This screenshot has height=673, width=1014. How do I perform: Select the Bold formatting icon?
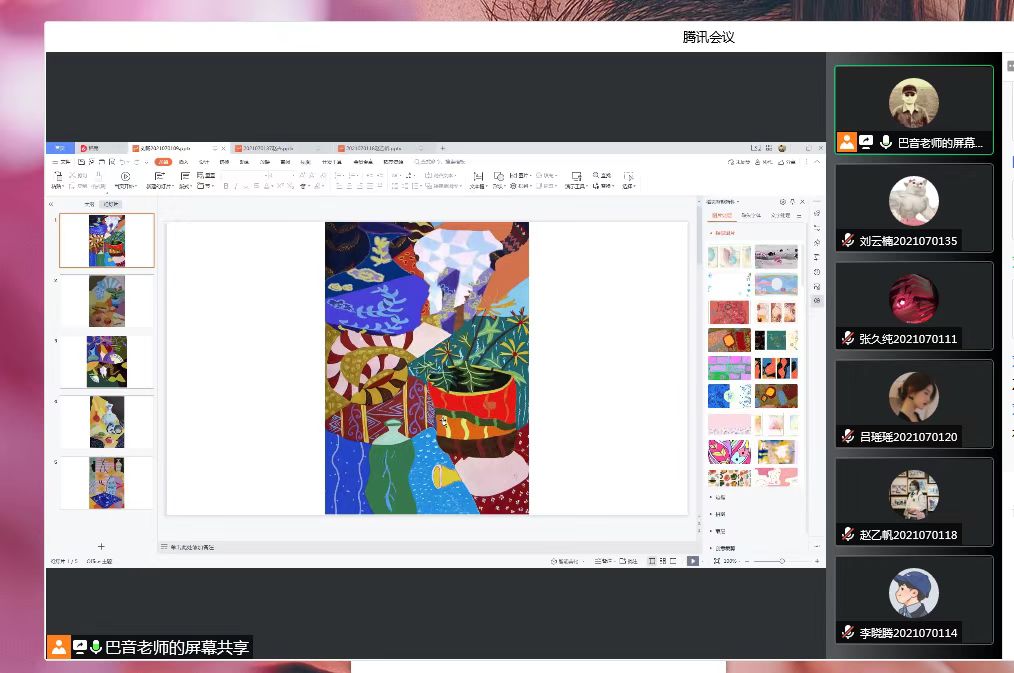point(226,186)
